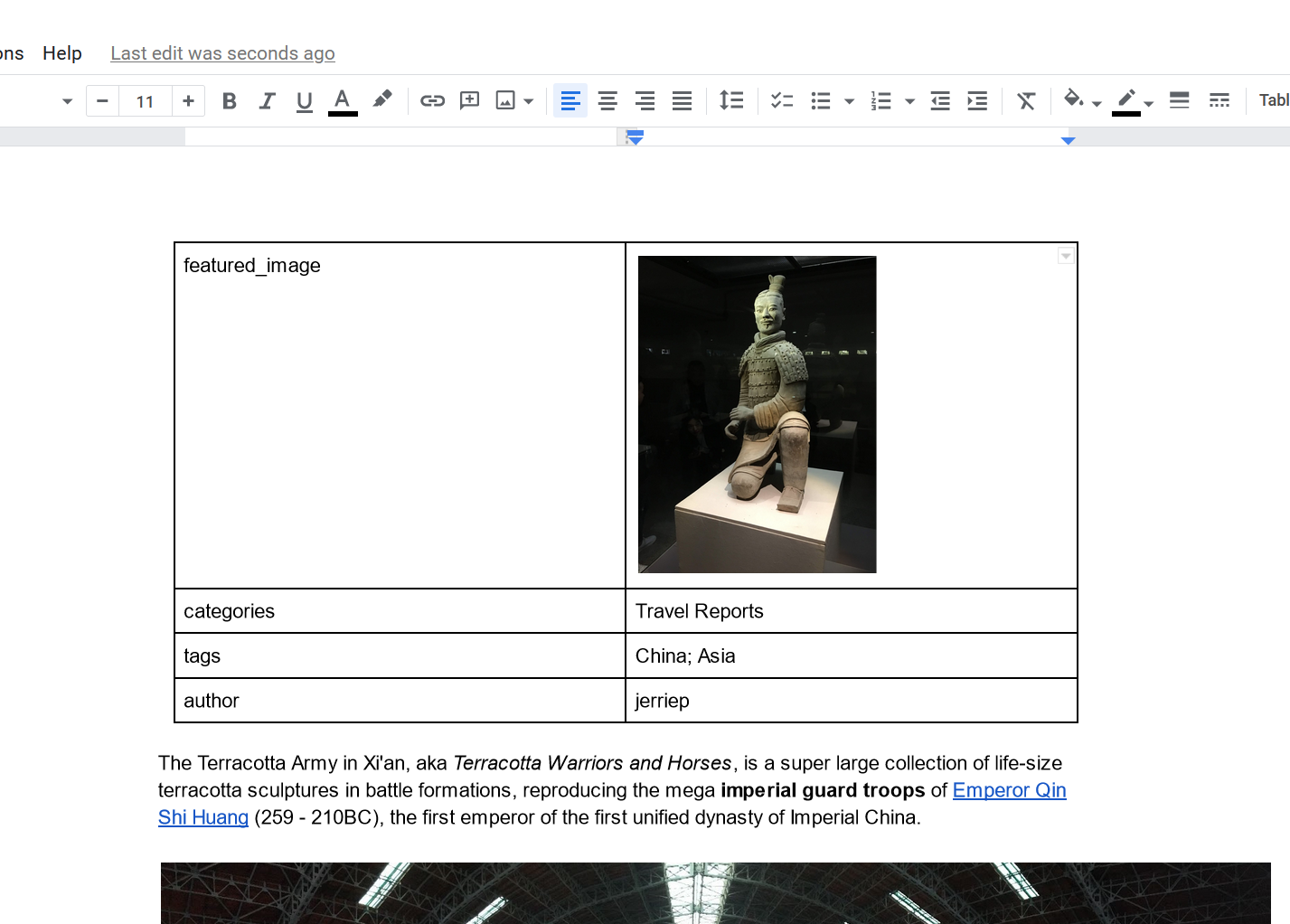The image size is (1290, 924).
Task: Click the font size field showing 11
Action: point(146,101)
